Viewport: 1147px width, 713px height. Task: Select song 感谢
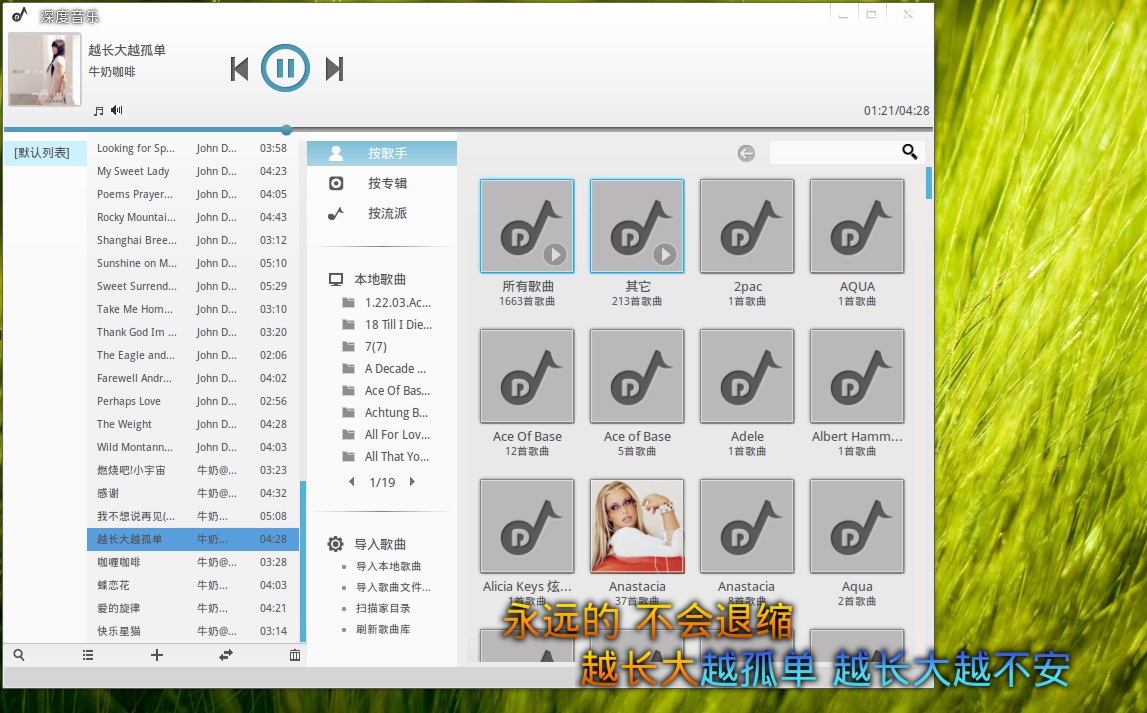coord(192,493)
